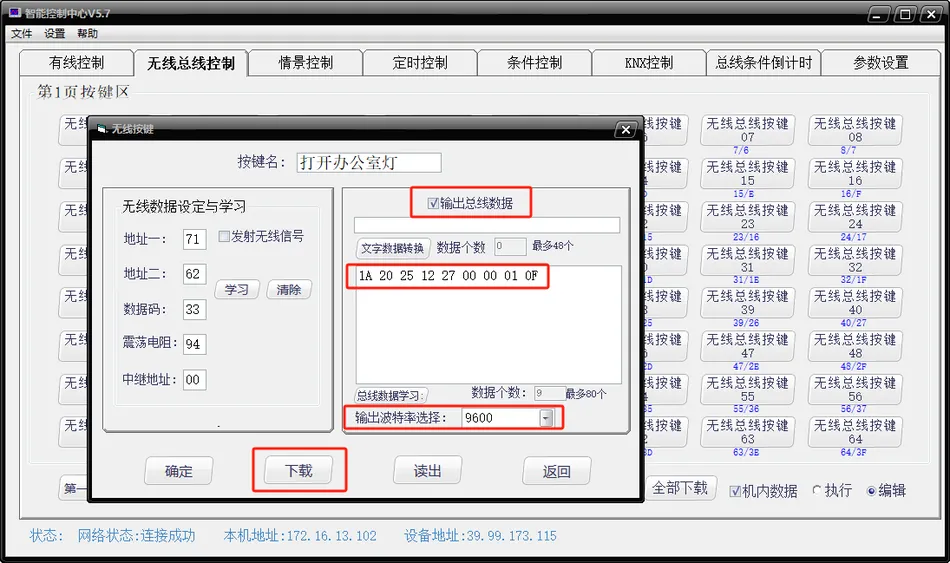Viewport: 950px width, 563px height.
Task: Click the app icon in main title bar
Action: [x=15, y=12]
